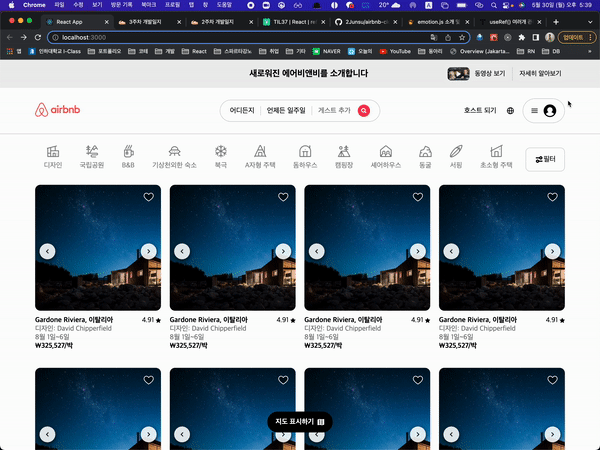The image size is (600, 450).
Task: Click 호스트 되기 link
Action: click(480, 110)
